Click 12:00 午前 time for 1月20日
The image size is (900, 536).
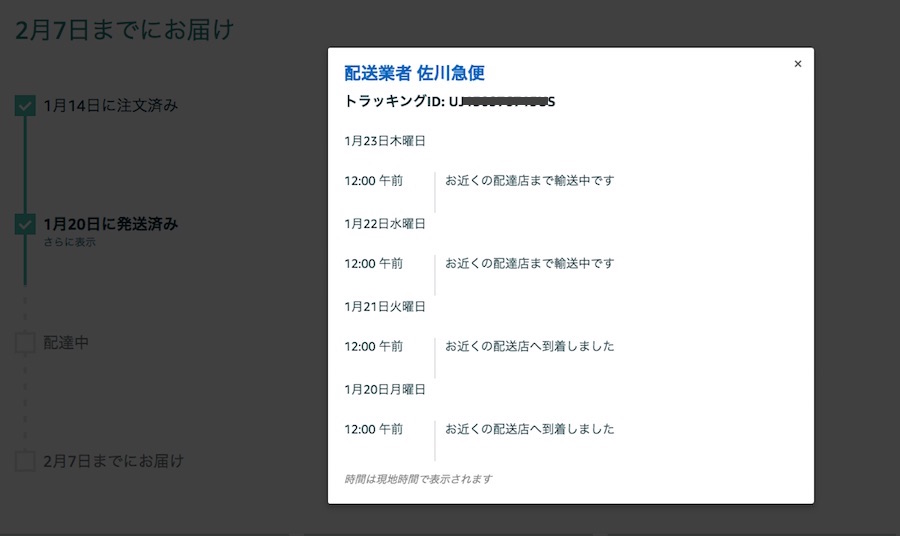374,429
